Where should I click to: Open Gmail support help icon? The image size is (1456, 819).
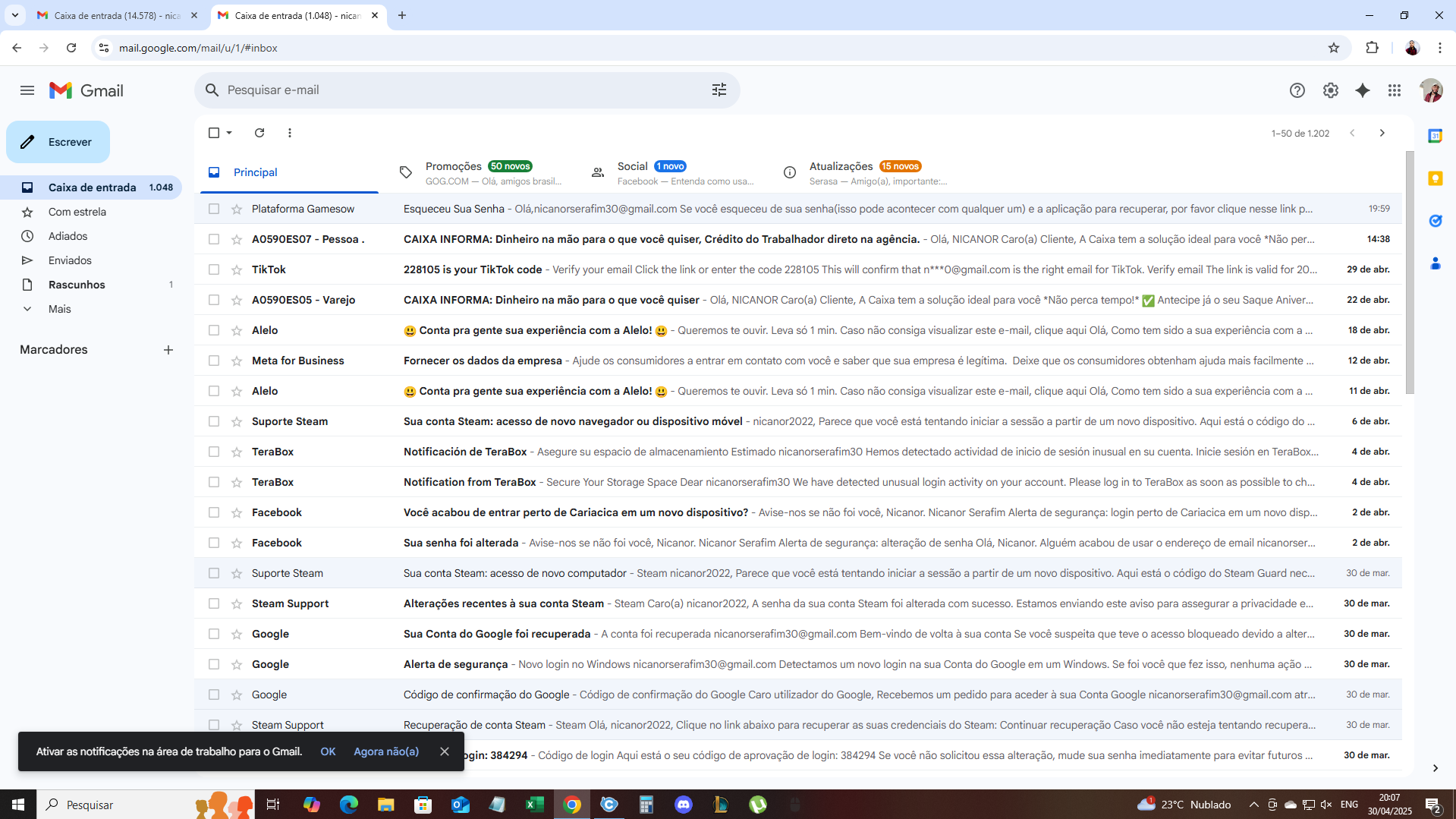coord(1297,90)
